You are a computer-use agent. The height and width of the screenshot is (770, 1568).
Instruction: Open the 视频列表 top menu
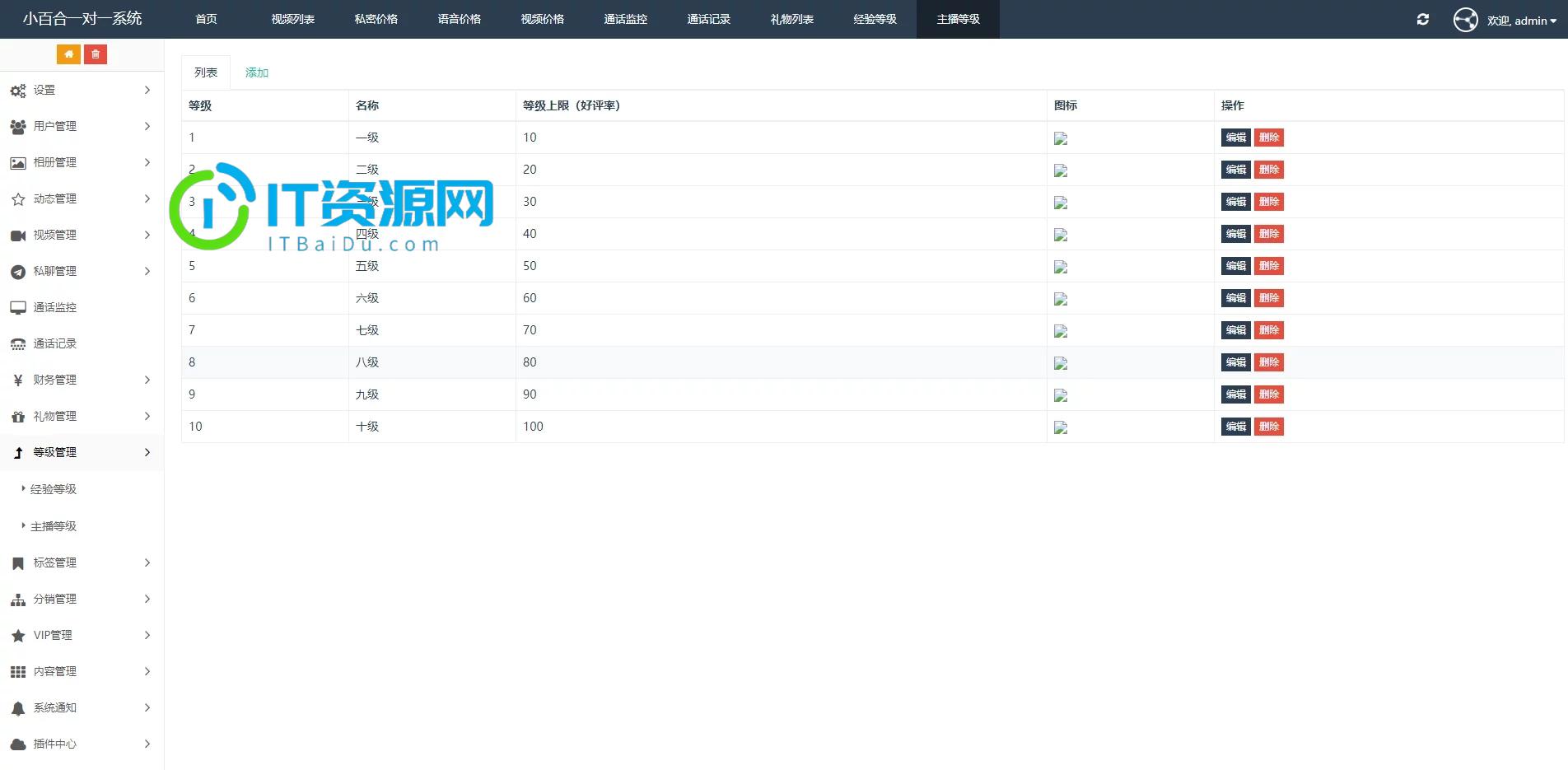click(293, 19)
